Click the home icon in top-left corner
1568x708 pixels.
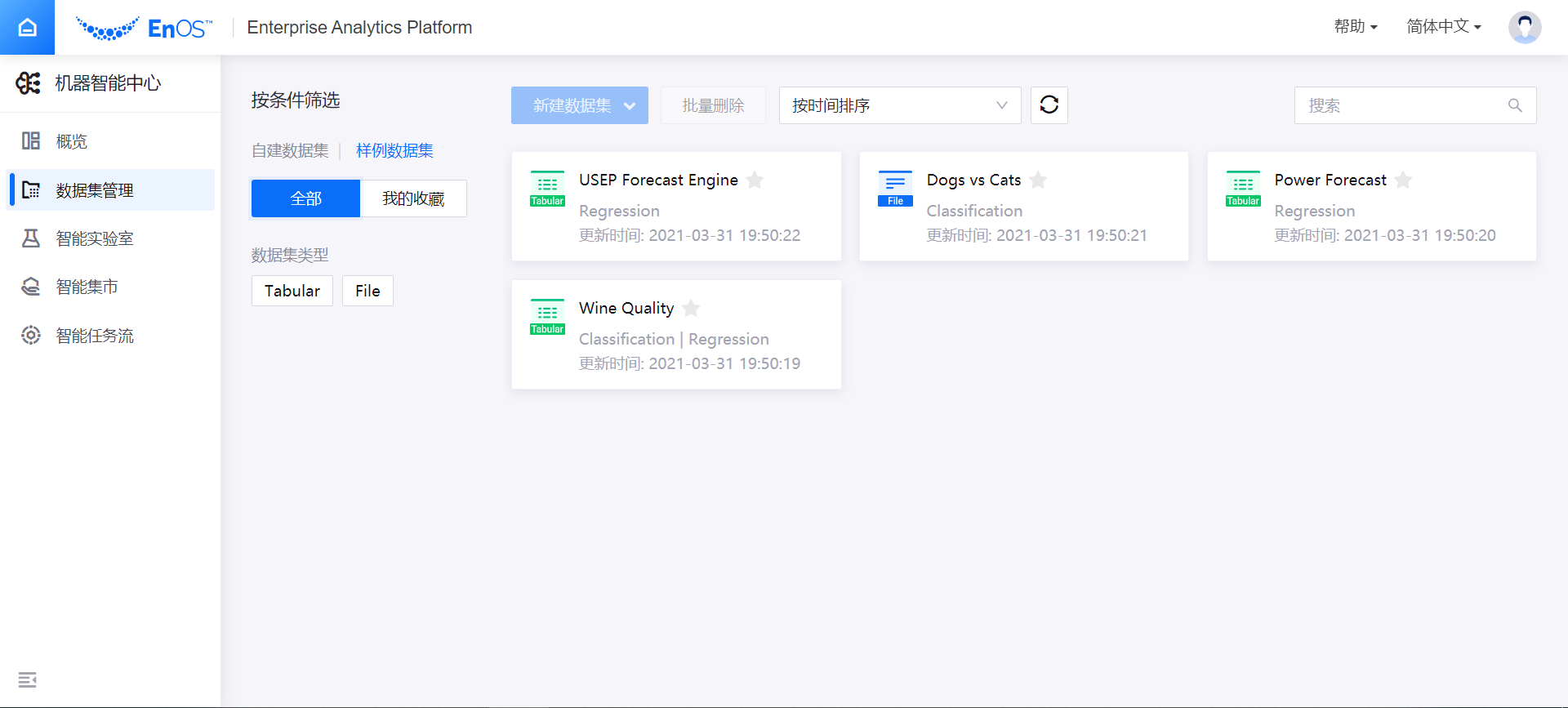(x=27, y=27)
